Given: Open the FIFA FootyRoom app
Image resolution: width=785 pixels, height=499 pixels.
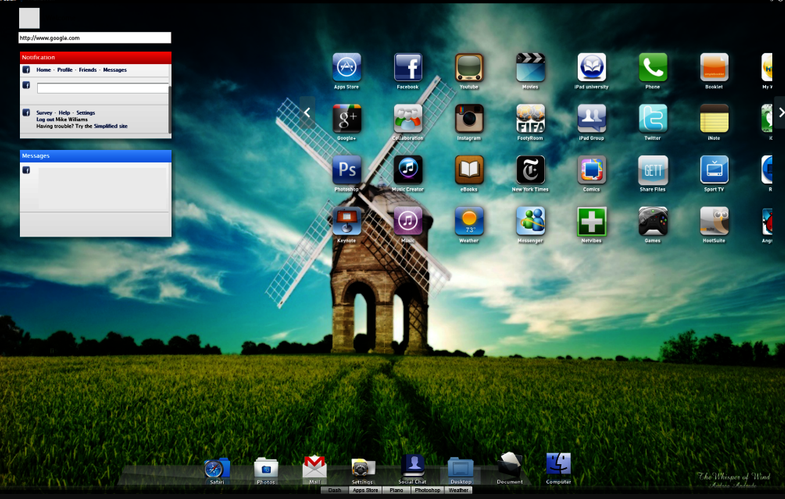Looking at the screenshot, I should pyautogui.click(x=530, y=119).
